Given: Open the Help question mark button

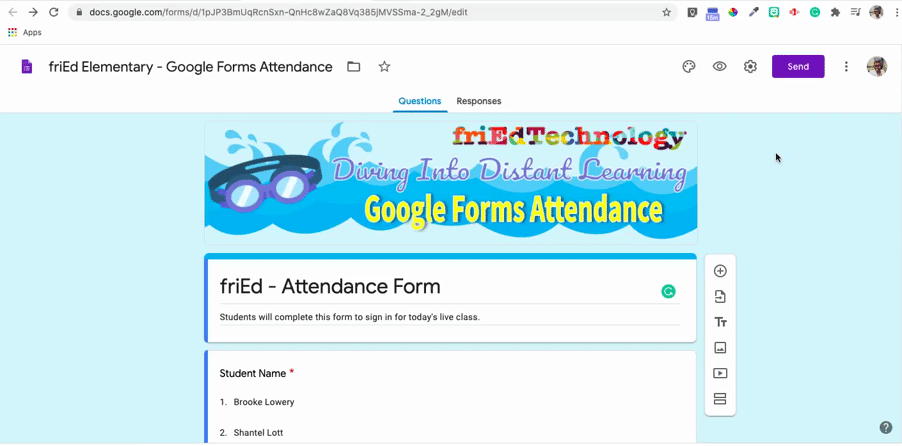Looking at the screenshot, I should coord(885,427).
